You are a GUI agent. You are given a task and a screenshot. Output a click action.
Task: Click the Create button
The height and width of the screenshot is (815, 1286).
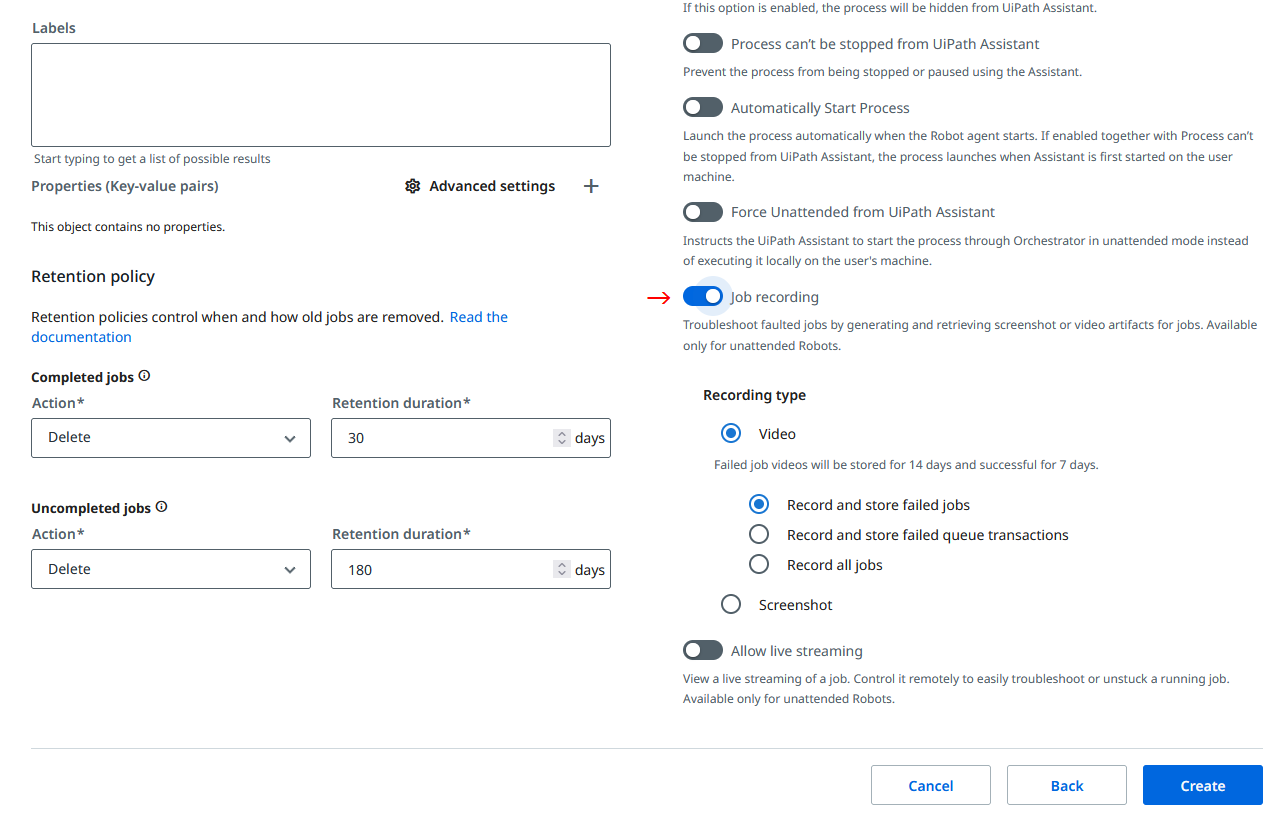(1202, 785)
